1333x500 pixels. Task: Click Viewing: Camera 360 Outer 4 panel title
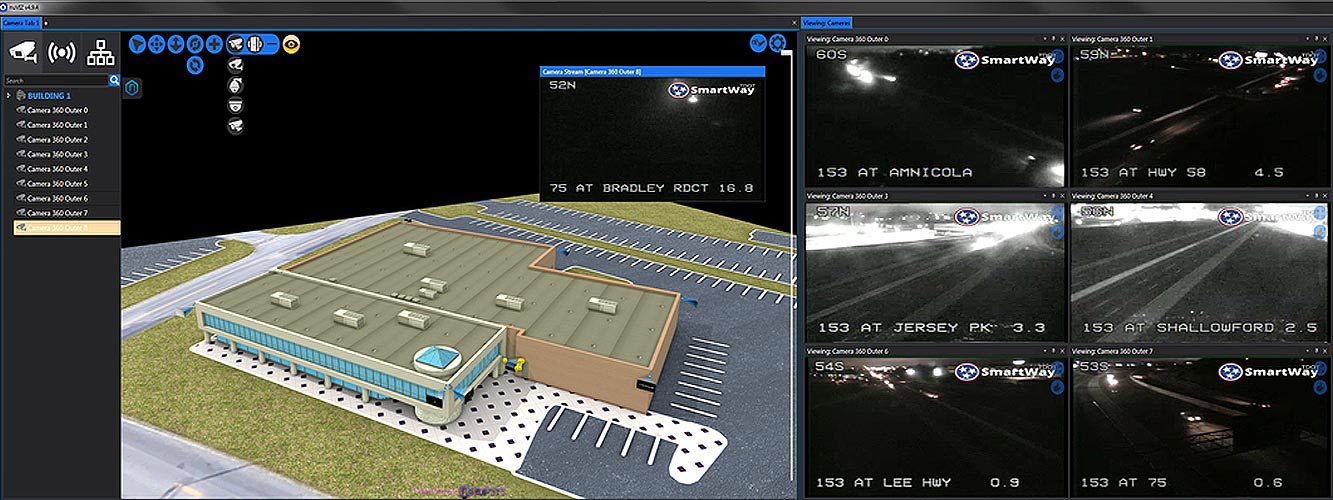pos(1112,195)
